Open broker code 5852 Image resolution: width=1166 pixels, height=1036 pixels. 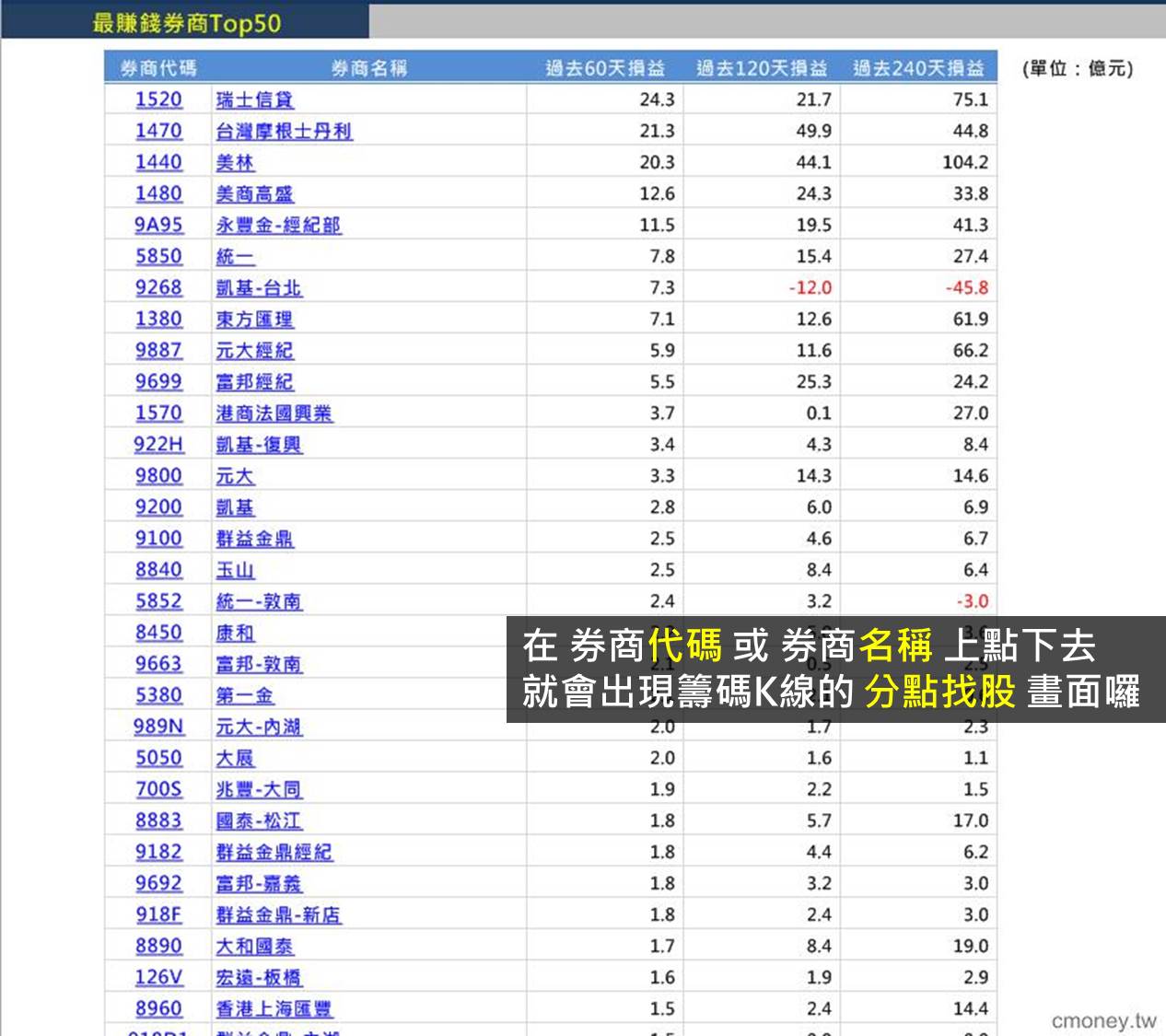158,600
